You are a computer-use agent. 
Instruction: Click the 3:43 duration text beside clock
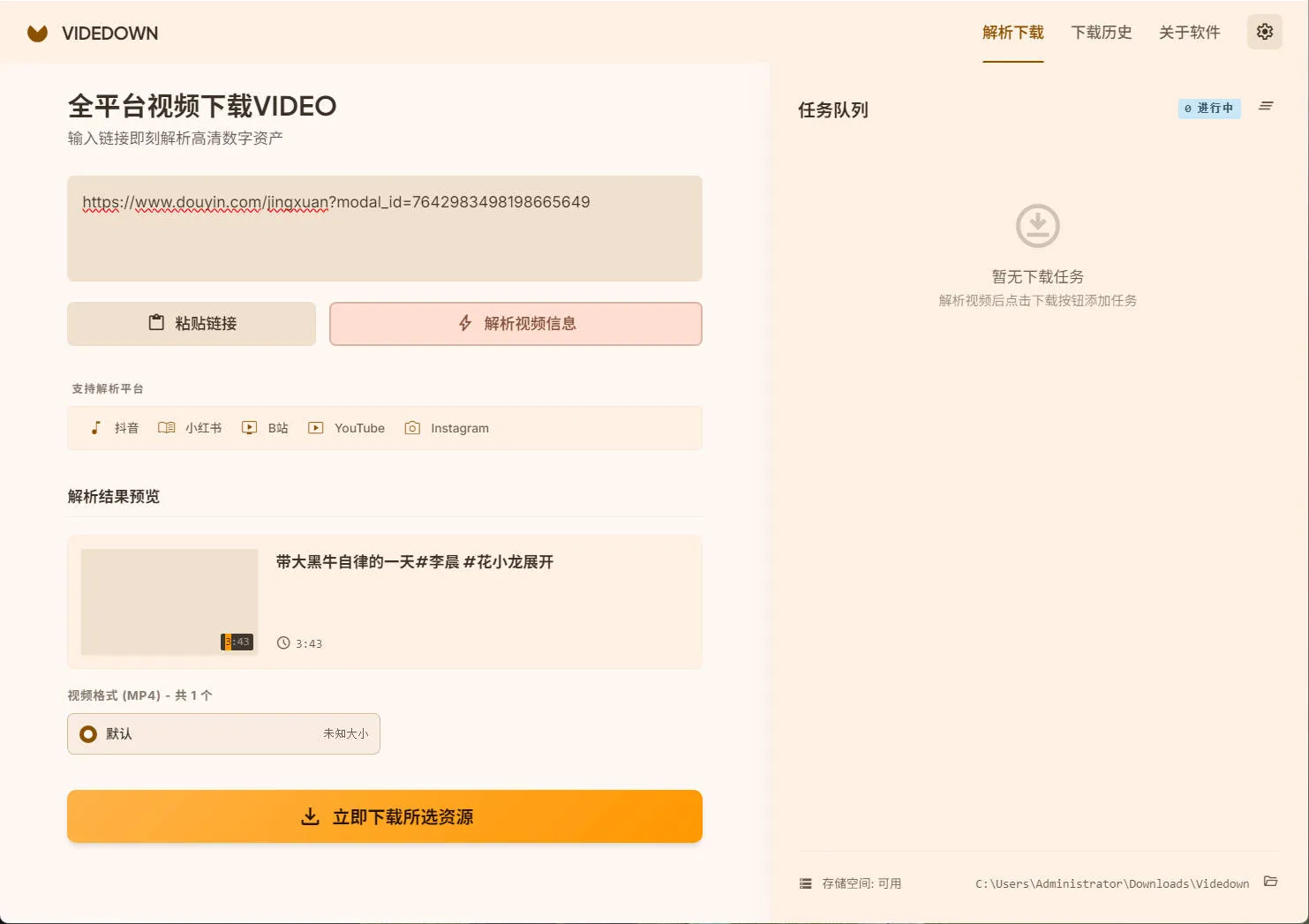(x=309, y=644)
